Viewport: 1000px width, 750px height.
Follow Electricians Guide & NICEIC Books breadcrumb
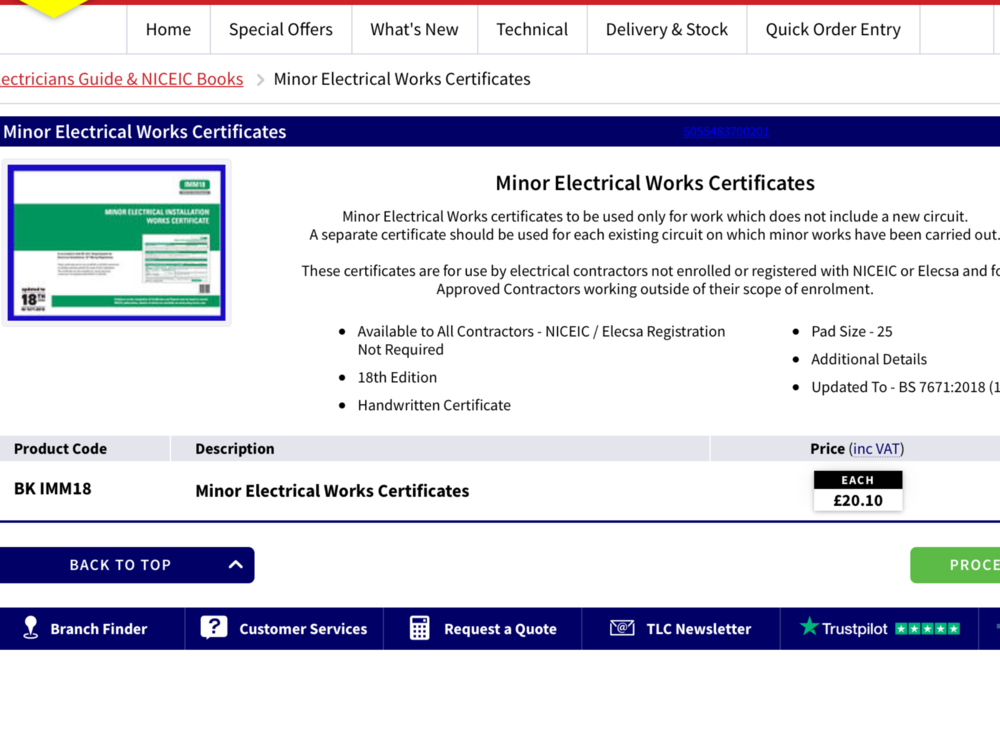point(121,79)
